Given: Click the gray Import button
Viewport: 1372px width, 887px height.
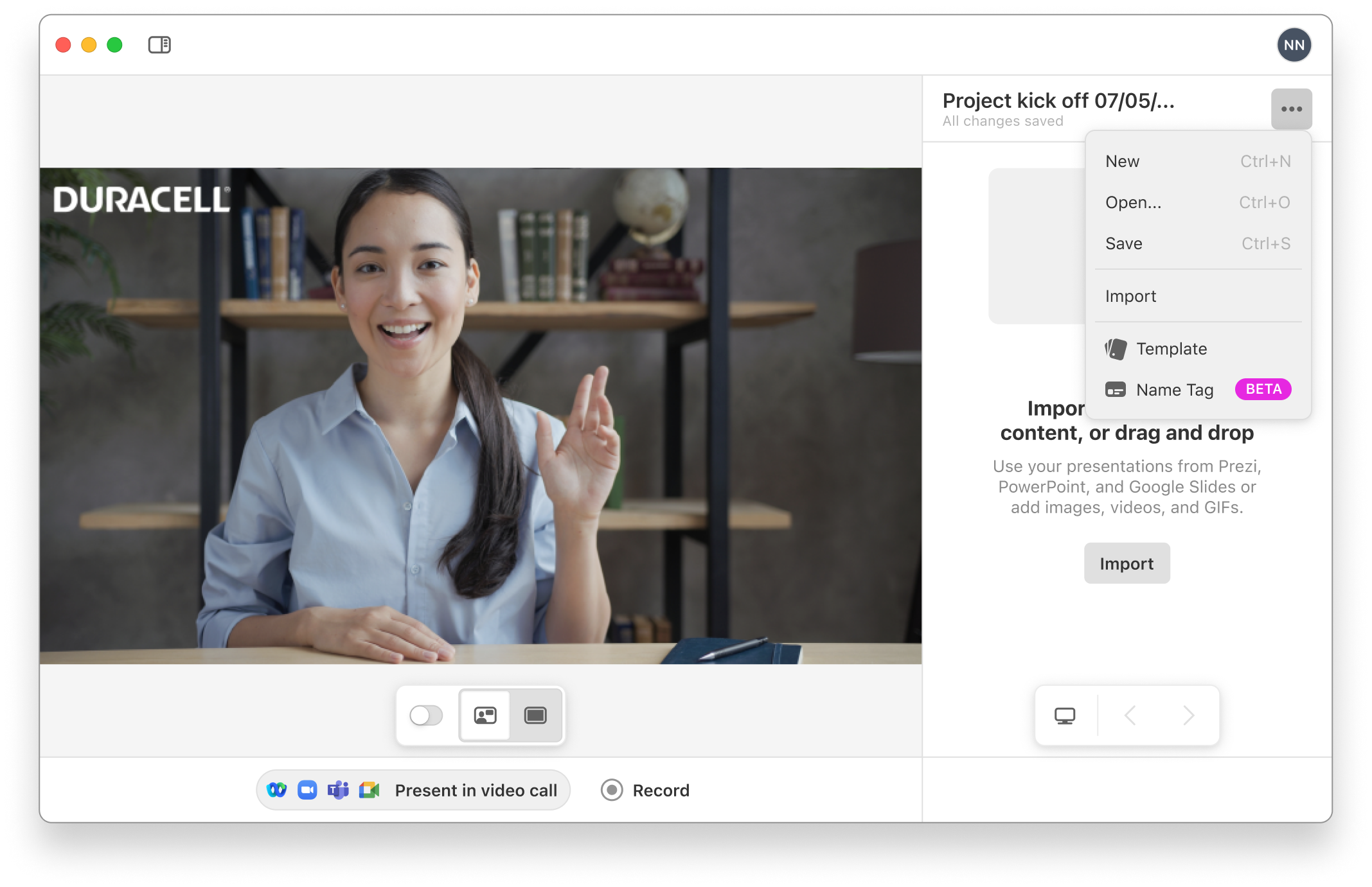Looking at the screenshot, I should [1127, 563].
